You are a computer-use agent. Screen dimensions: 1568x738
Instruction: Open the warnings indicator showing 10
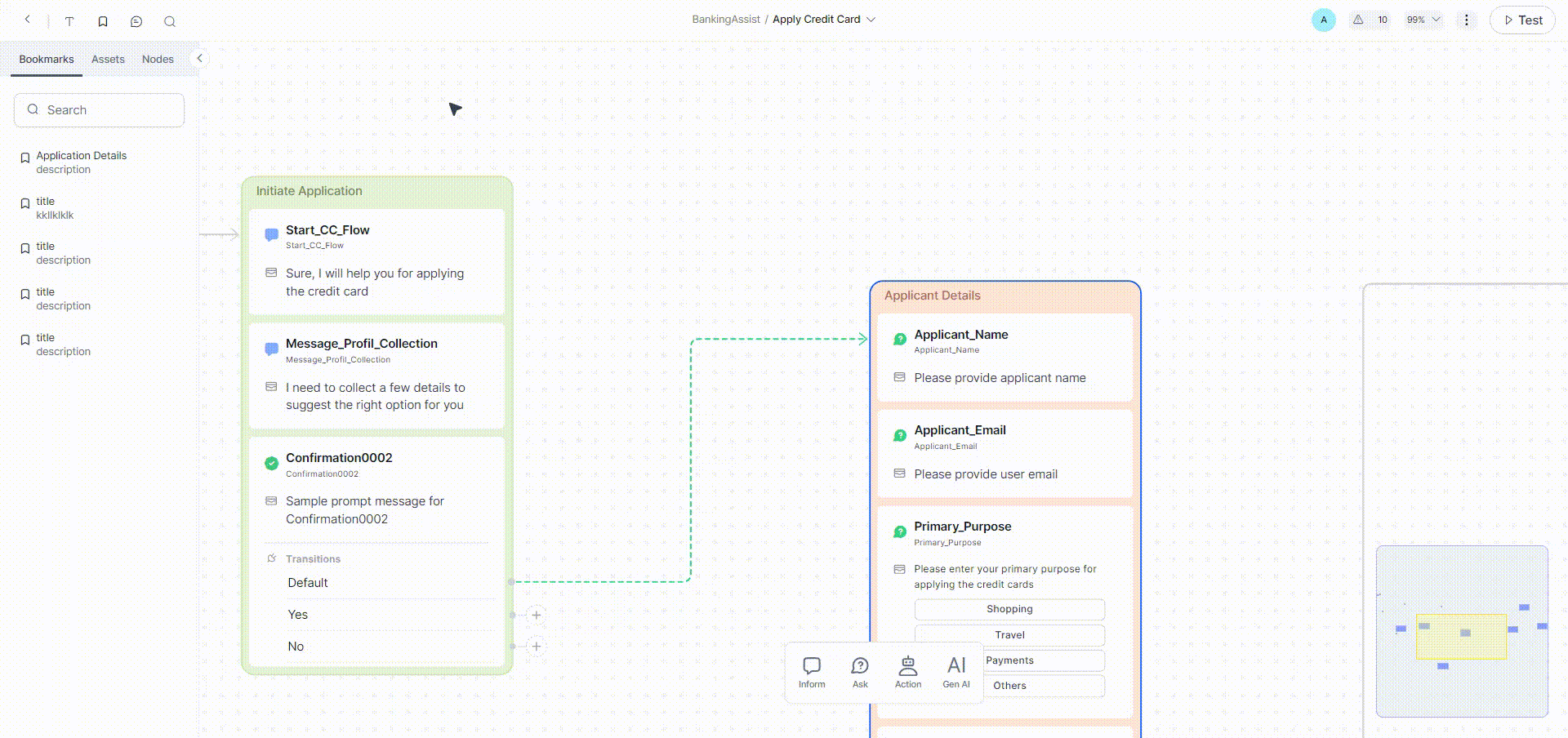(x=1370, y=20)
